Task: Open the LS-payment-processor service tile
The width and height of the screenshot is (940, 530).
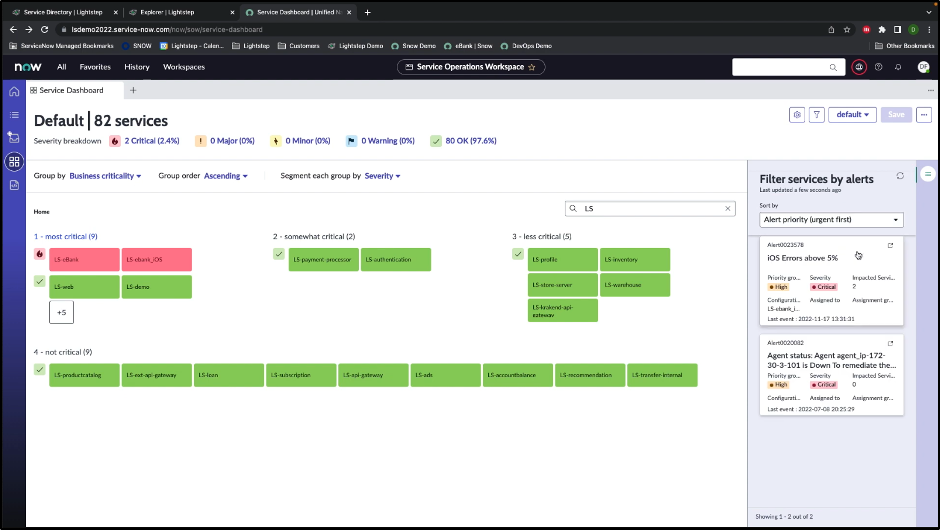Action: [323, 260]
